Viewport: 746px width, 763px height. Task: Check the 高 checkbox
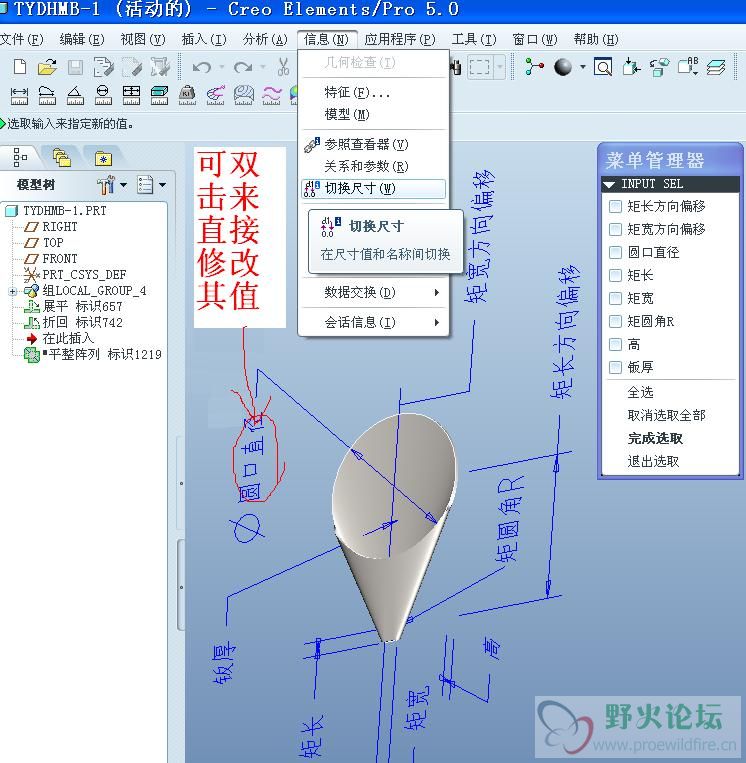tap(616, 345)
